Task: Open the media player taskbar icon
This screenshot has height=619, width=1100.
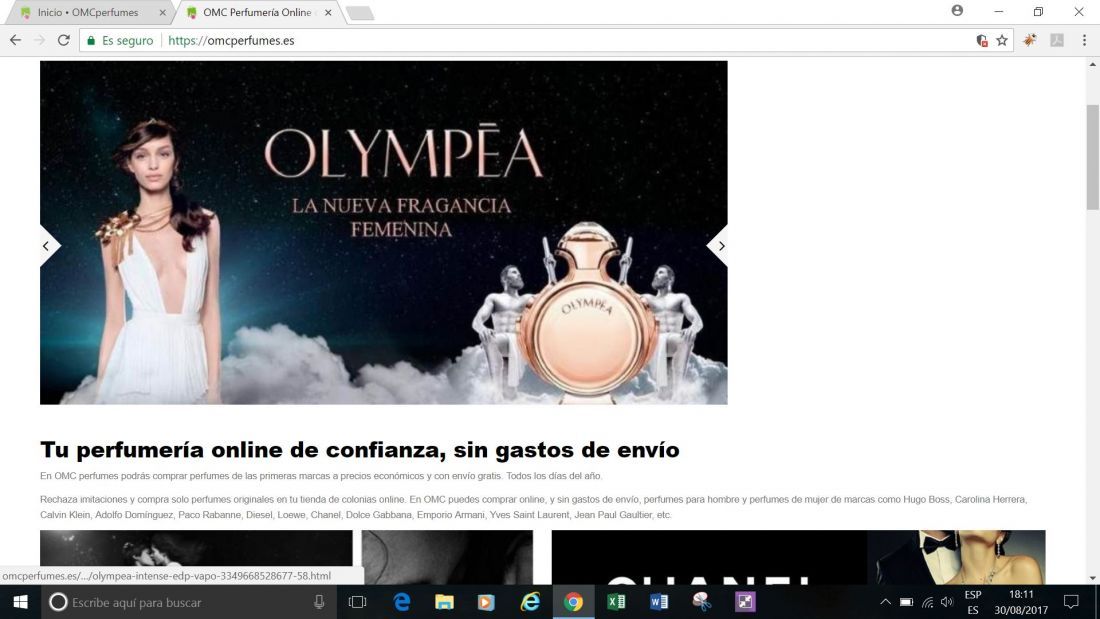Action: 486,602
